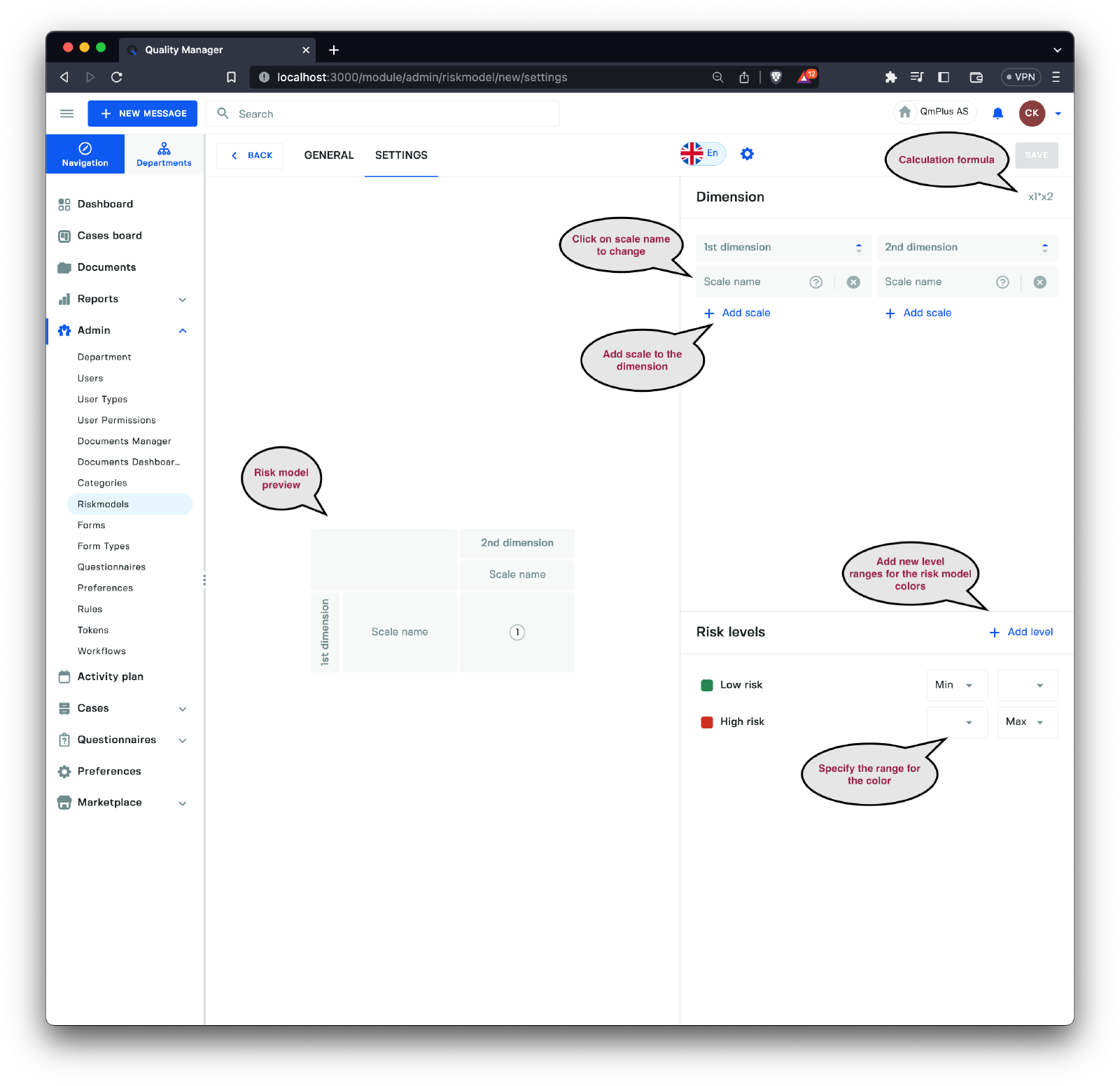Remove the 1st dimension scale name

click(853, 282)
